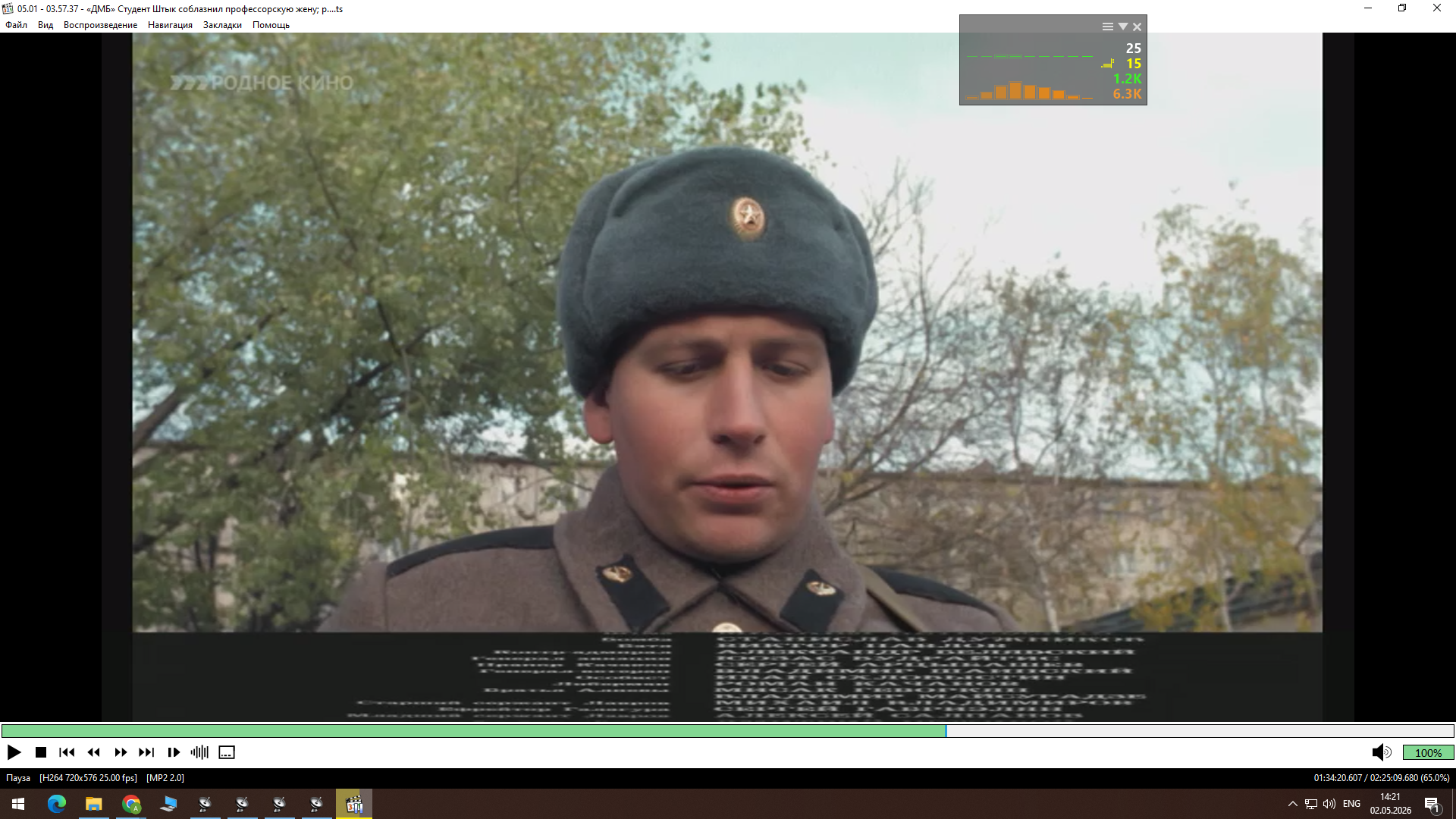
Task: Minimize the player window
Action: click(1368, 8)
